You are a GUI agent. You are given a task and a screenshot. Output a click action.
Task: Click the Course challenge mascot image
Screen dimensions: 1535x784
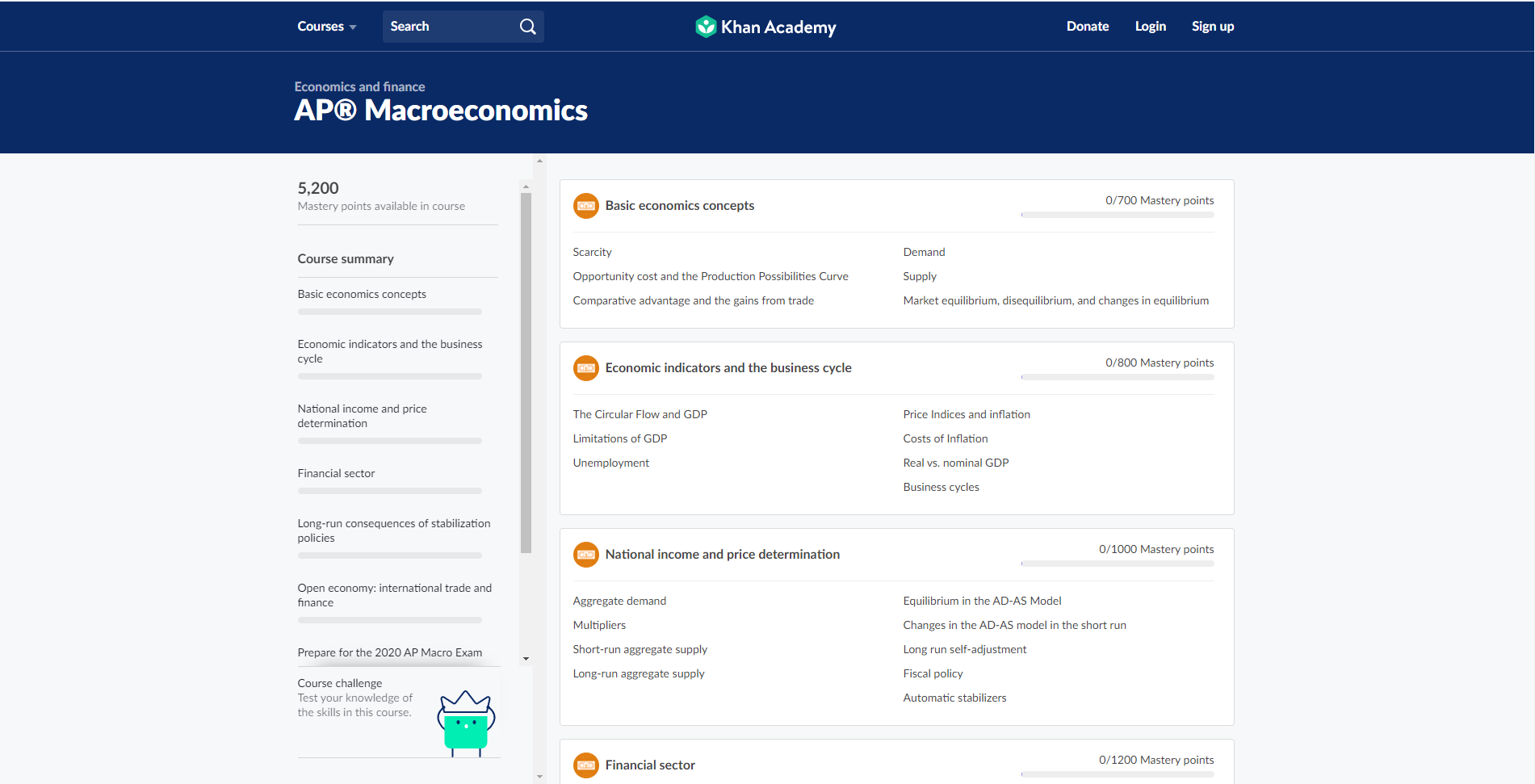(x=466, y=723)
